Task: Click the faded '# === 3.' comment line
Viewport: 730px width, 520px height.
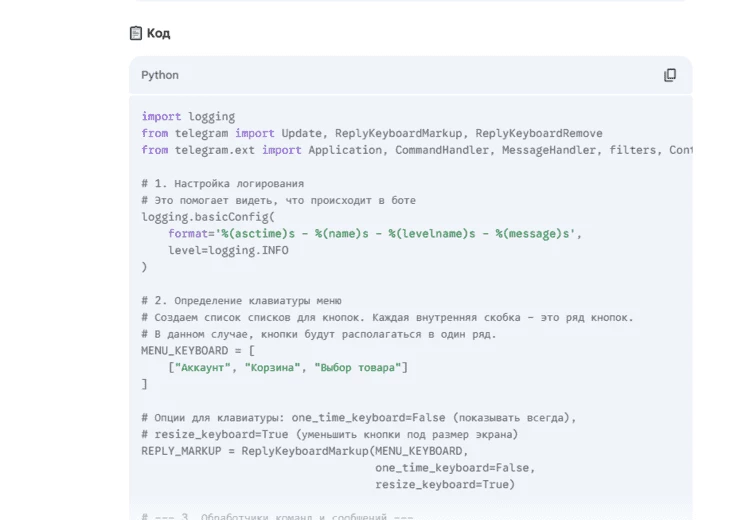Action: [x=277, y=516]
